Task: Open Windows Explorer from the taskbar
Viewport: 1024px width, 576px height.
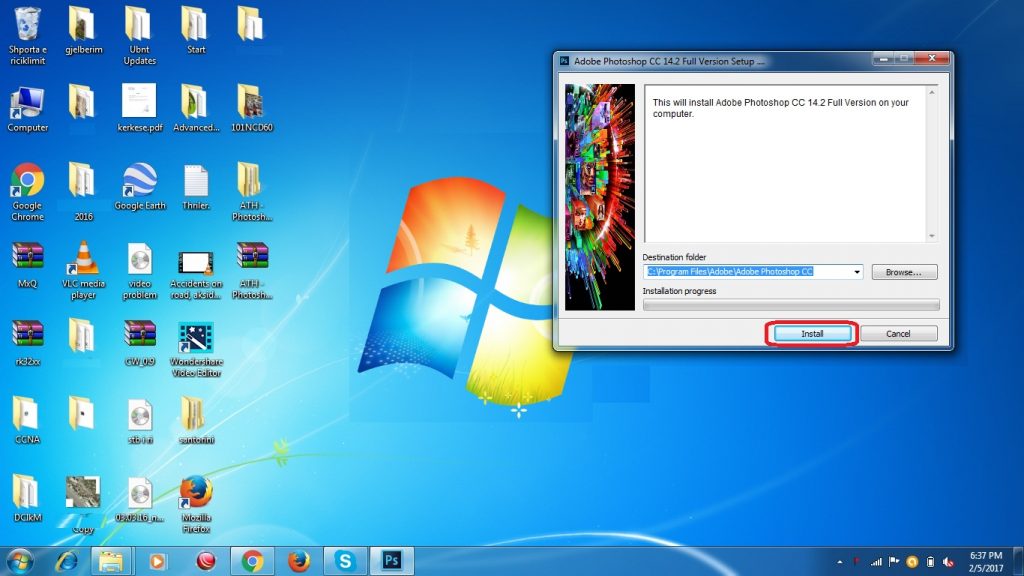Action: [111, 561]
